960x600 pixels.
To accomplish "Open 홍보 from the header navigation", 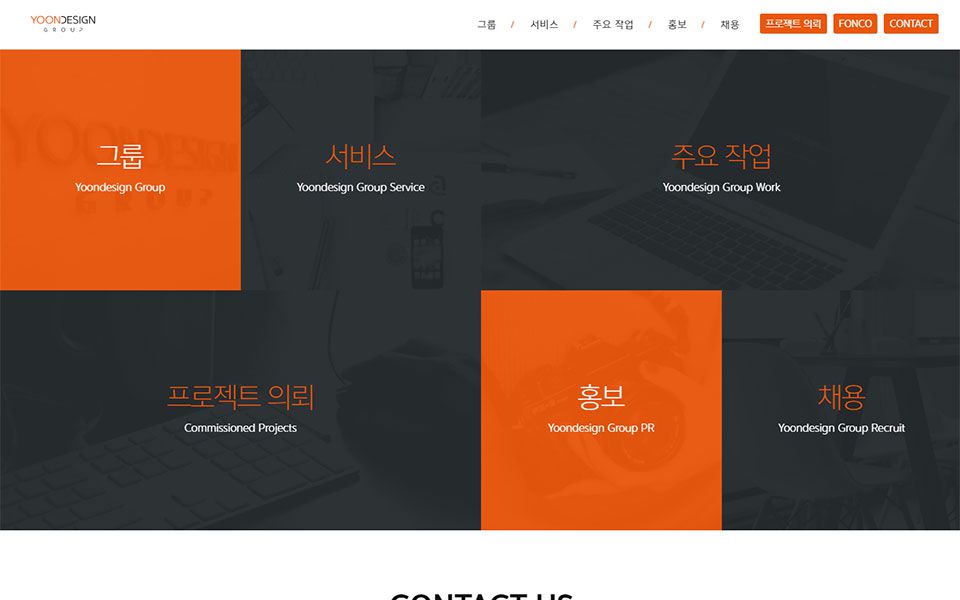I will pos(677,24).
